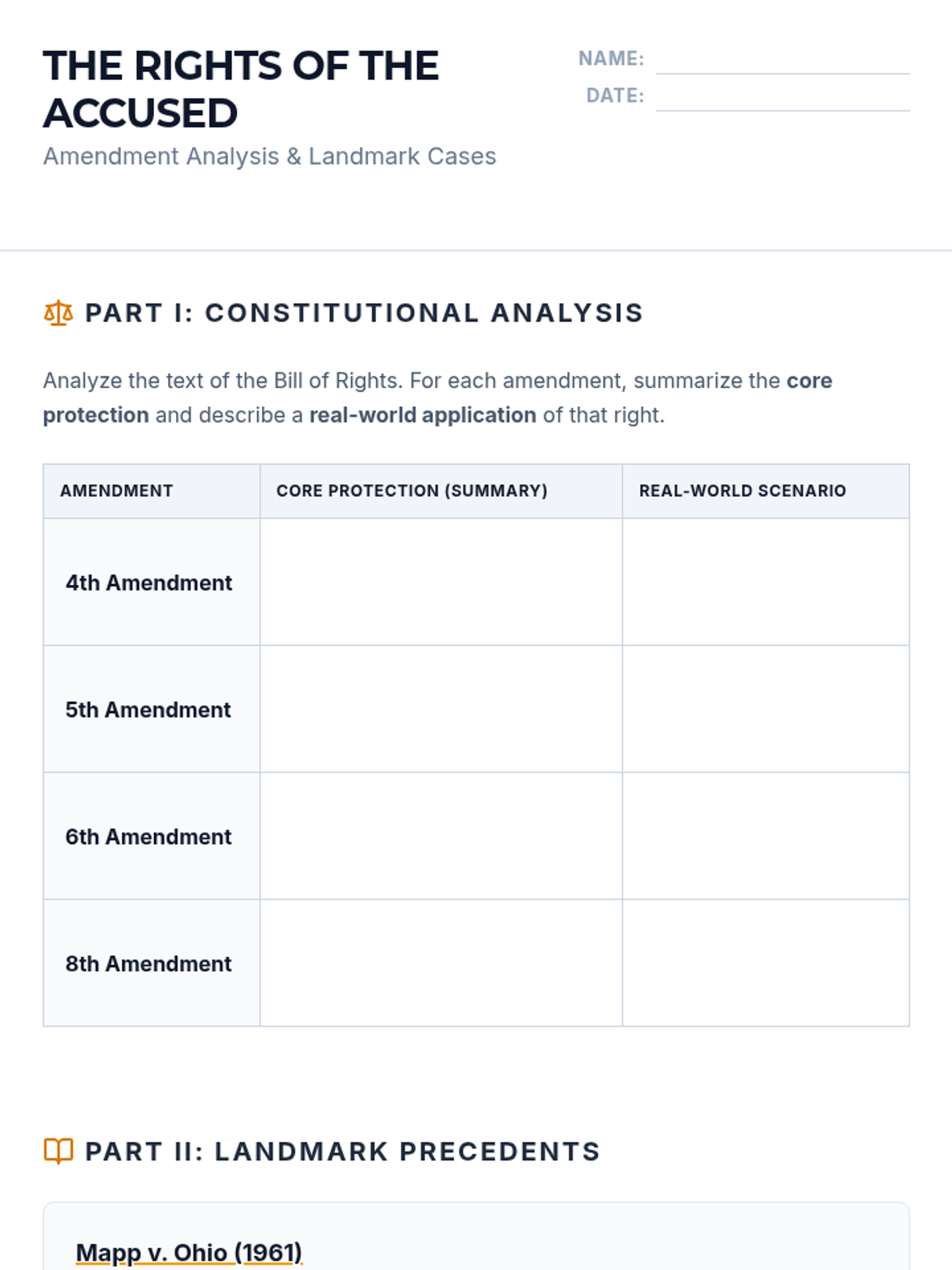Select the 8th Amendment real-world scenario cell
The height and width of the screenshot is (1270, 952).
tap(766, 963)
